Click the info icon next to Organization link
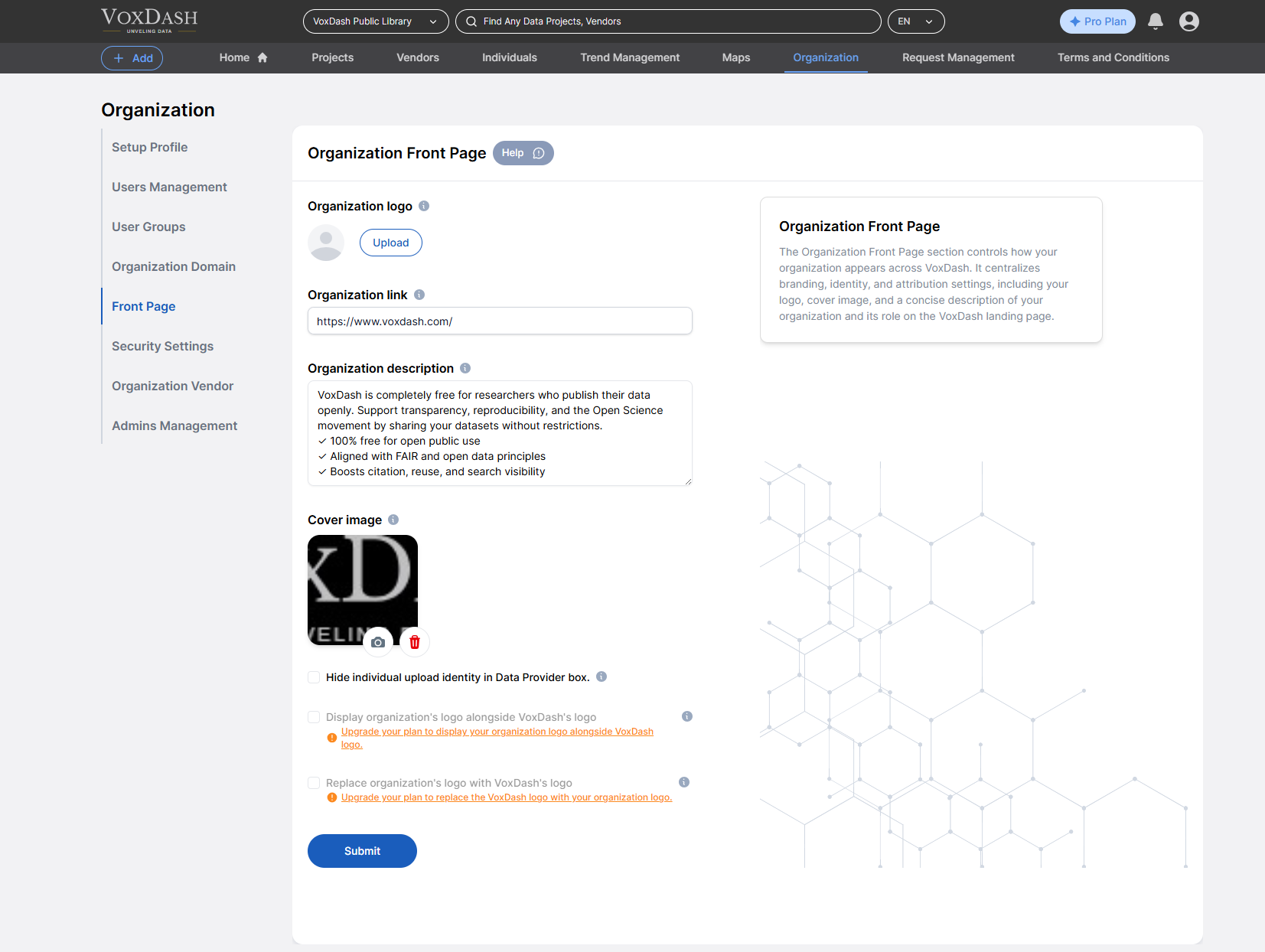Screen dimensions: 1265x952 click(419, 295)
